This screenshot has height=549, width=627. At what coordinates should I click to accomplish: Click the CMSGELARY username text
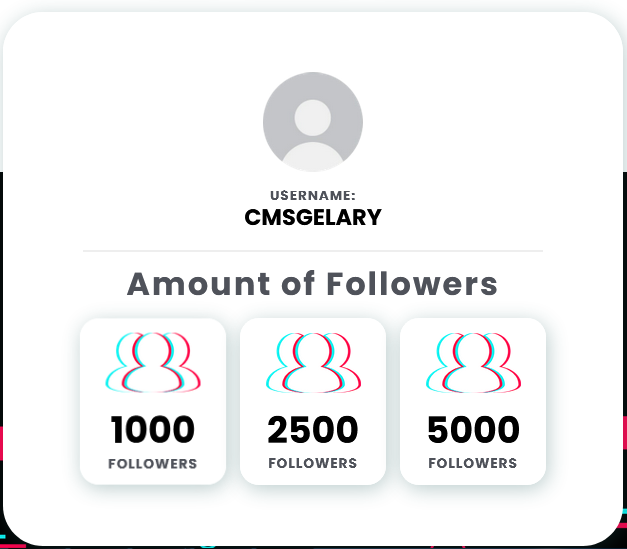coord(313,217)
